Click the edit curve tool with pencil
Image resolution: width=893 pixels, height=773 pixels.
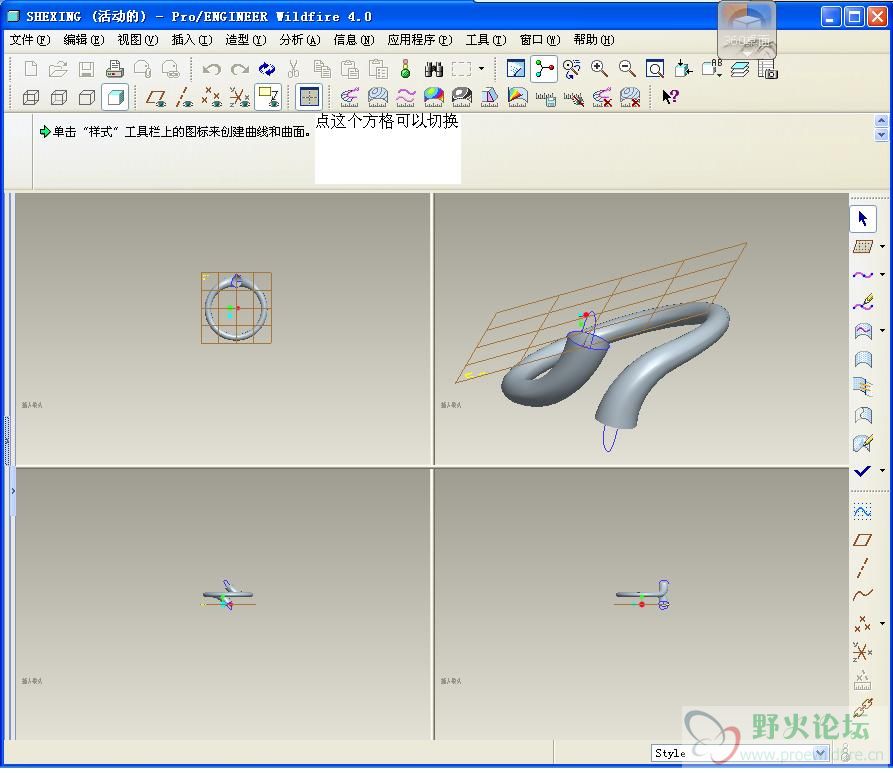(863, 302)
